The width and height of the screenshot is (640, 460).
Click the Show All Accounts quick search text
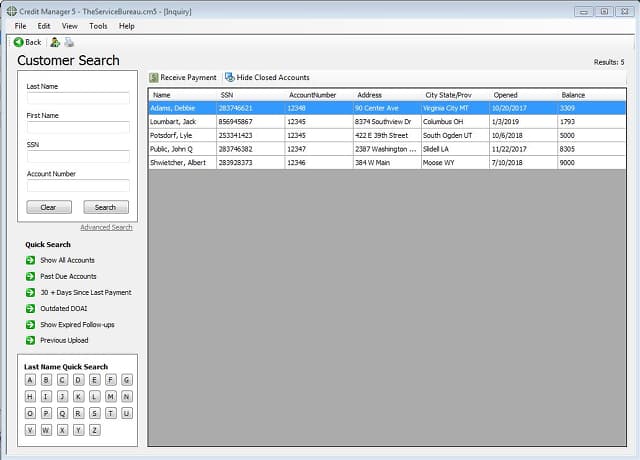tap(67, 260)
